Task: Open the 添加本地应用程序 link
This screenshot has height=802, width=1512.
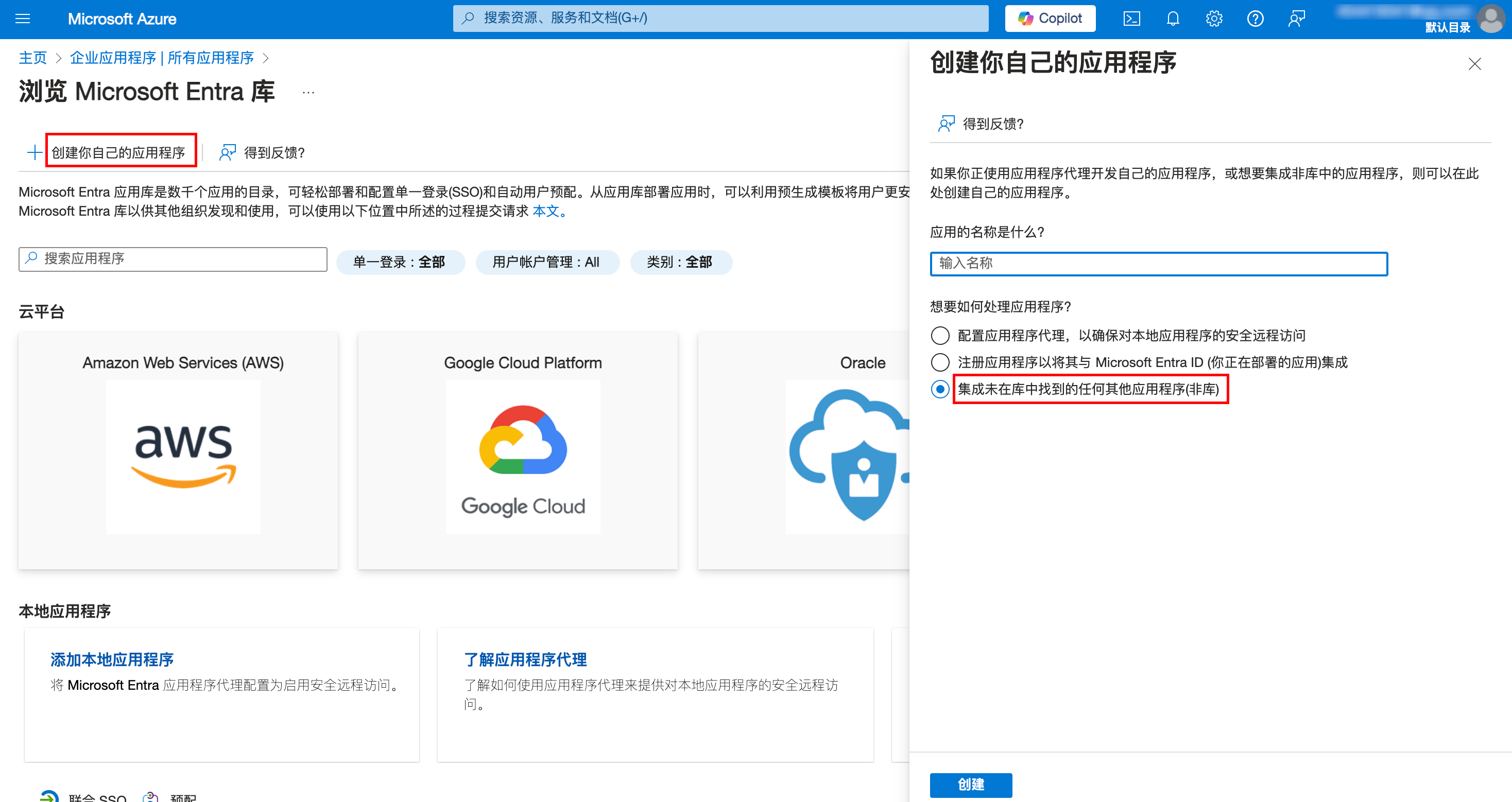Action: click(112, 659)
